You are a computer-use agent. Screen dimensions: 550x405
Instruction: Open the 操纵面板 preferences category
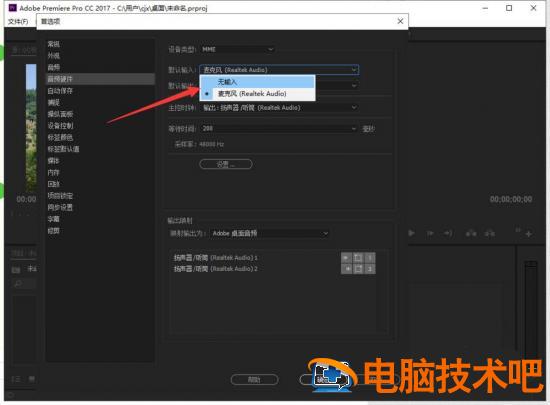click(x=60, y=114)
